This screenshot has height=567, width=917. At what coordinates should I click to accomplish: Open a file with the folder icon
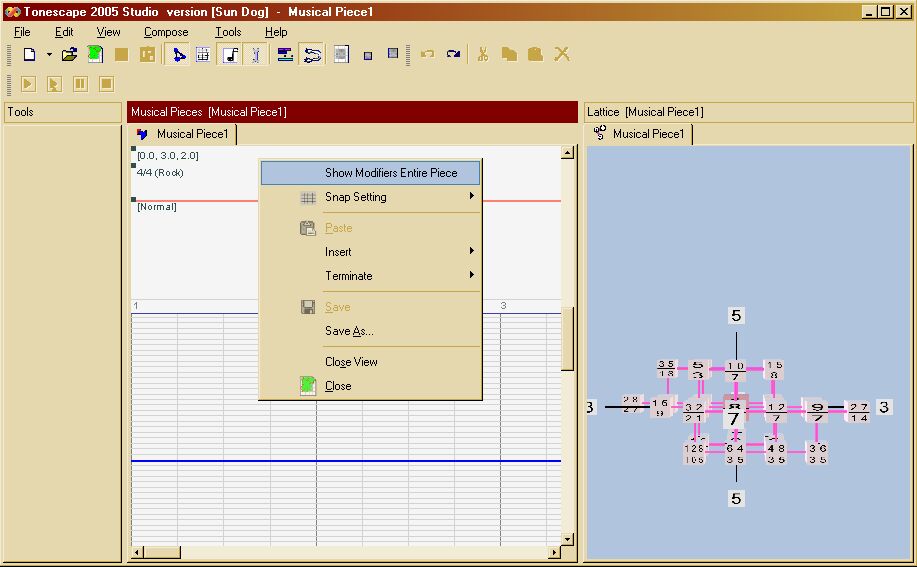(x=70, y=54)
